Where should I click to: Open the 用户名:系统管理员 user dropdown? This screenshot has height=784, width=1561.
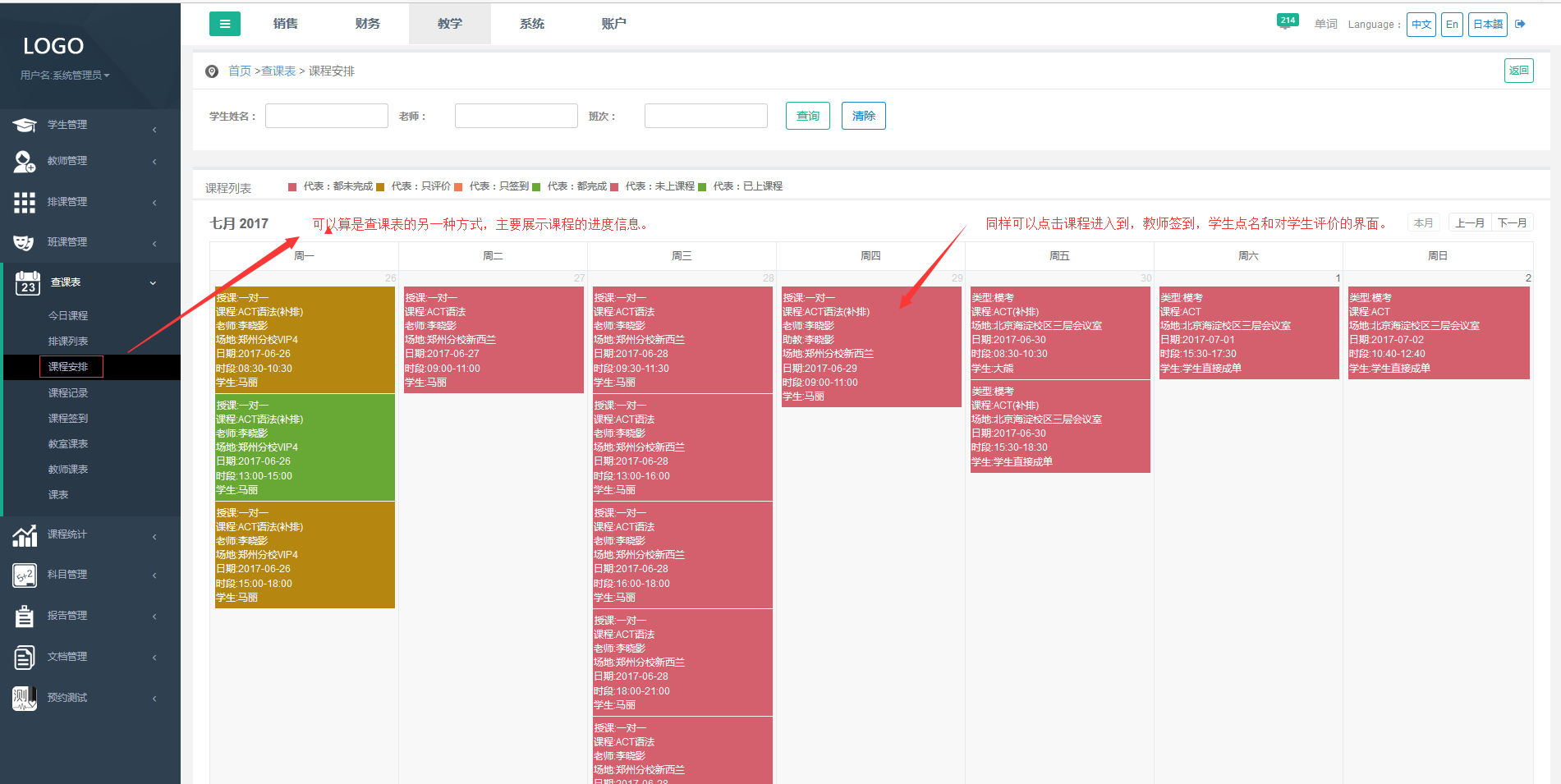(x=64, y=76)
